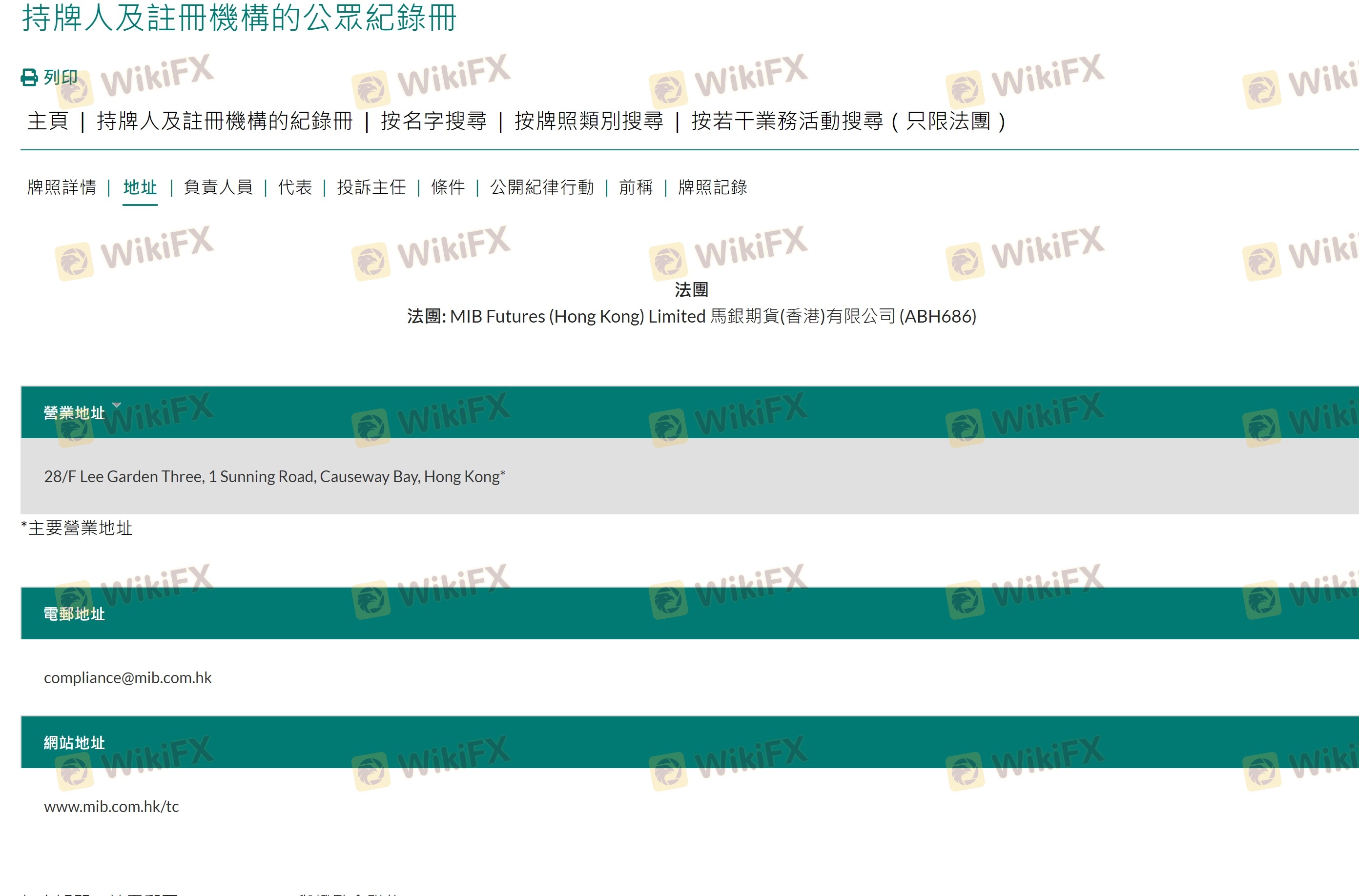Switch to the 牌照詳情 tab
1359x896 pixels.
(62, 187)
